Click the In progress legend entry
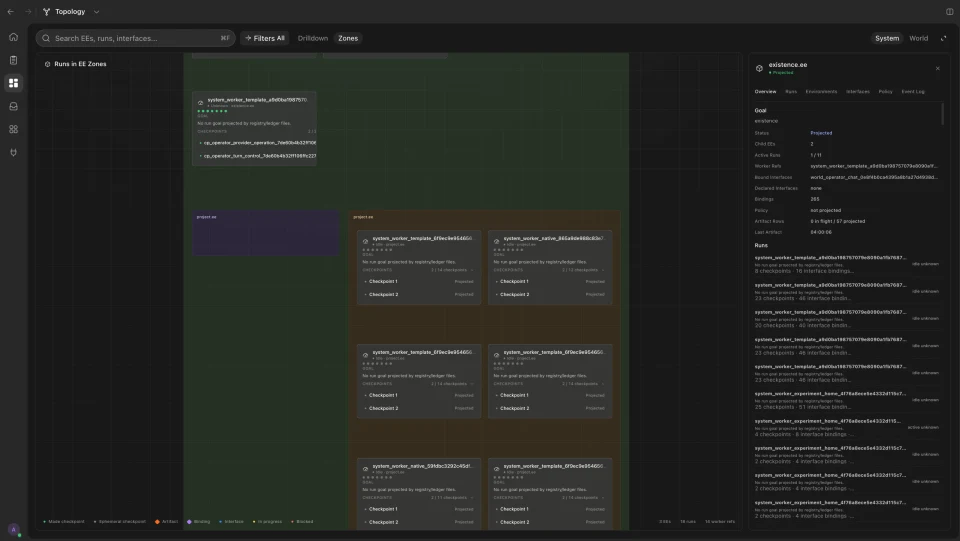The image size is (960, 541). click(x=267, y=521)
